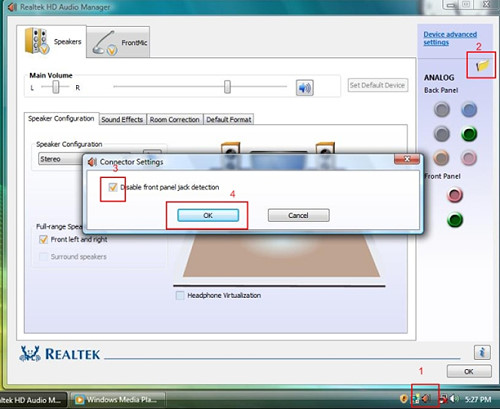Toggle the 'Surround speakers' checkbox

tap(43, 257)
